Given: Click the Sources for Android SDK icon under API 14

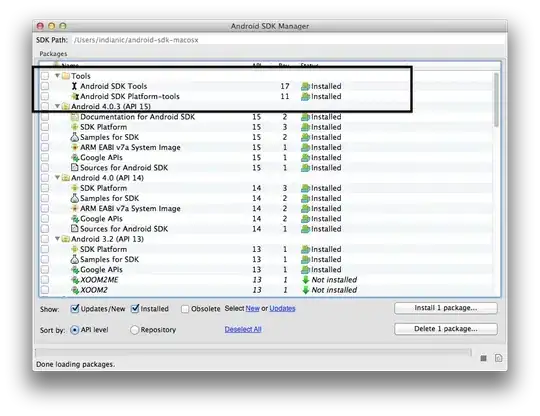Looking at the screenshot, I should click(x=74, y=229).
